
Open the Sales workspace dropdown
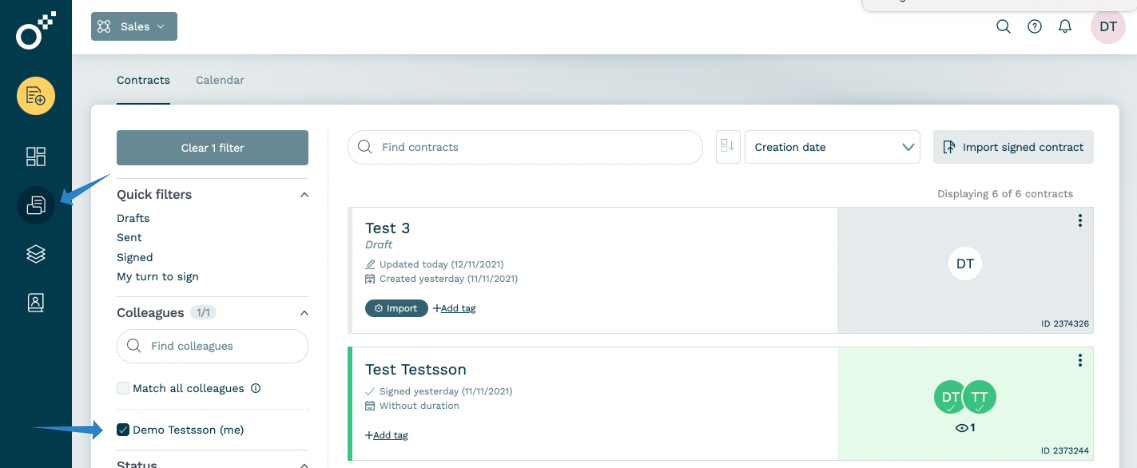pyautogui.click(x=134, y=27)
